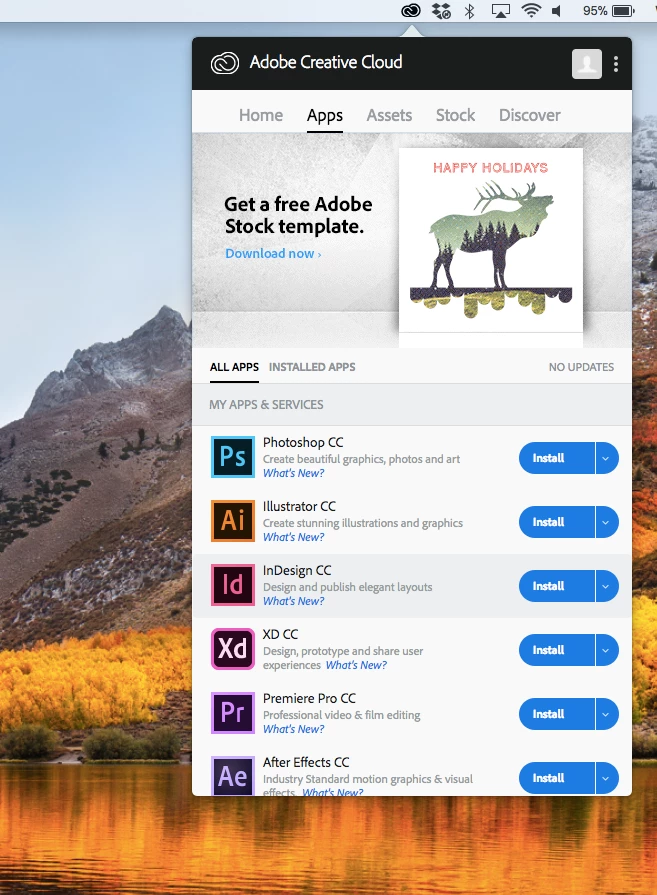
Task: Go to the Stock tab
Action: [x=456, y=115]
